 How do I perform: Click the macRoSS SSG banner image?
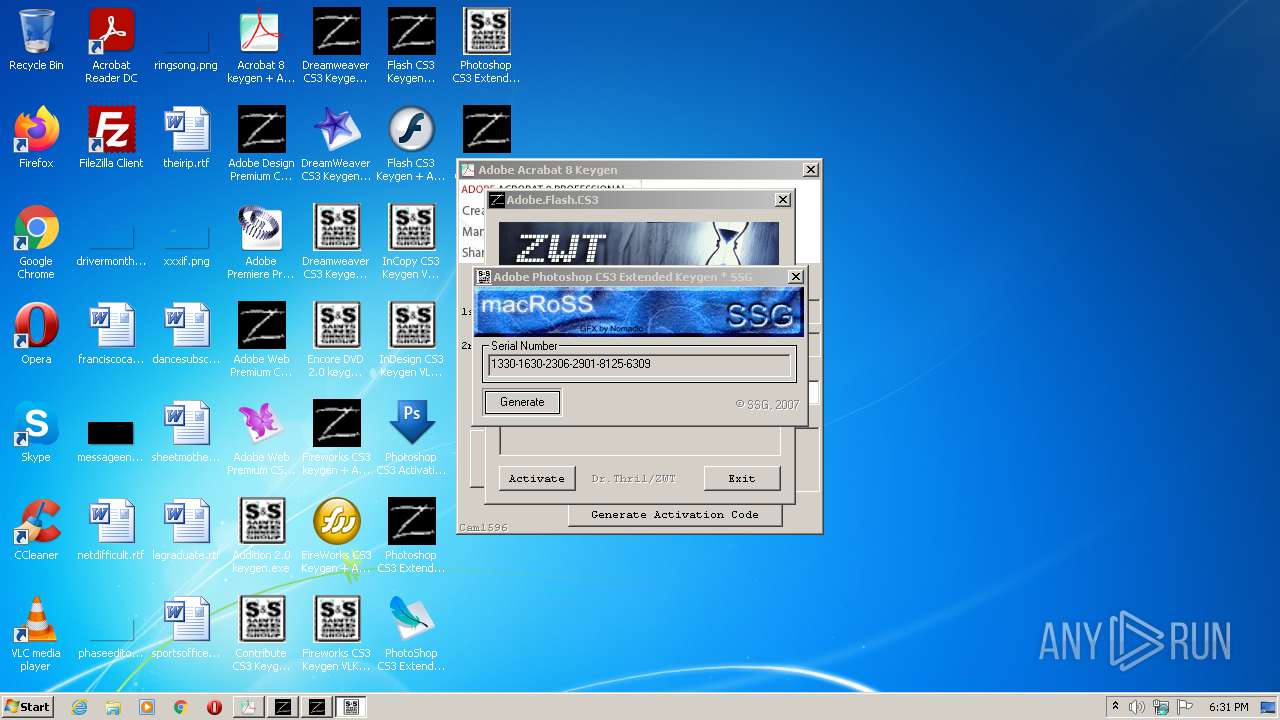pyautogui.click(x=638, y=311)
